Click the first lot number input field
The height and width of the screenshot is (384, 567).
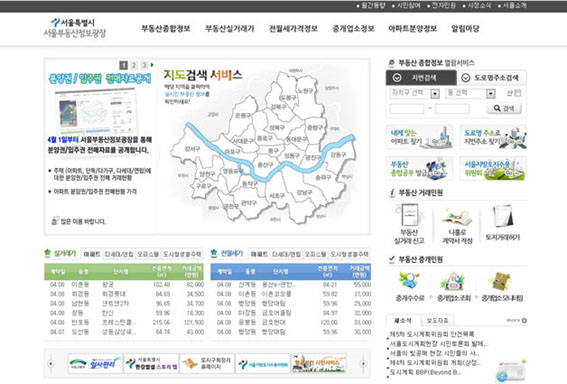coord(407,108)
